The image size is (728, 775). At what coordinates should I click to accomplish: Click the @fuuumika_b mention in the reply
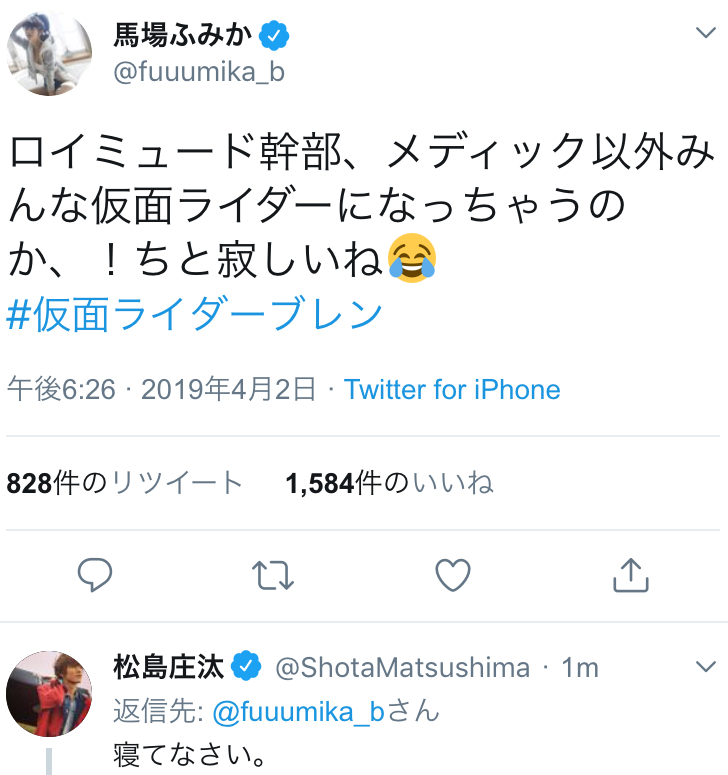(x=298, y=711)
